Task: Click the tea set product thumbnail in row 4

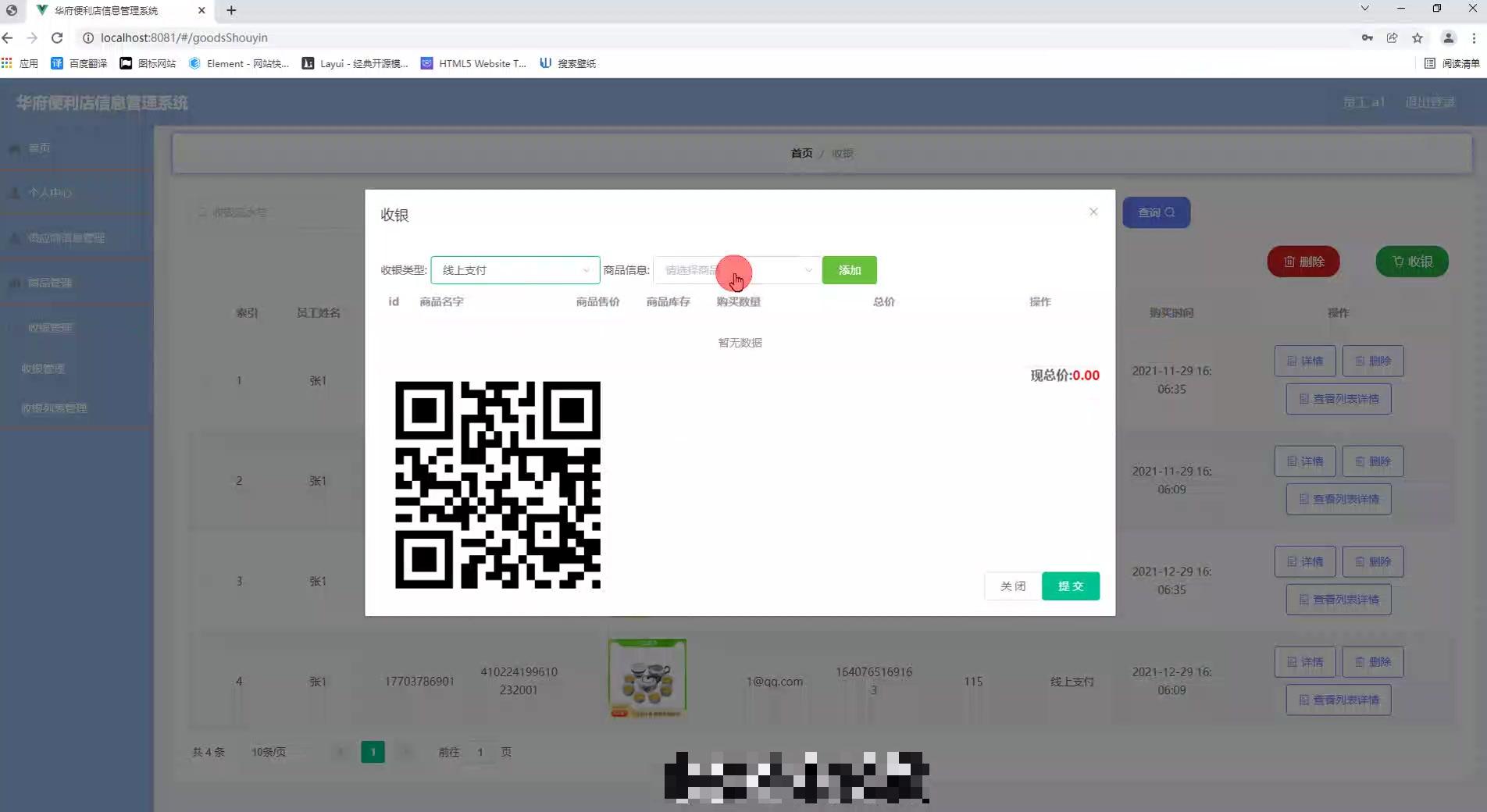Action: coord(647,678)
